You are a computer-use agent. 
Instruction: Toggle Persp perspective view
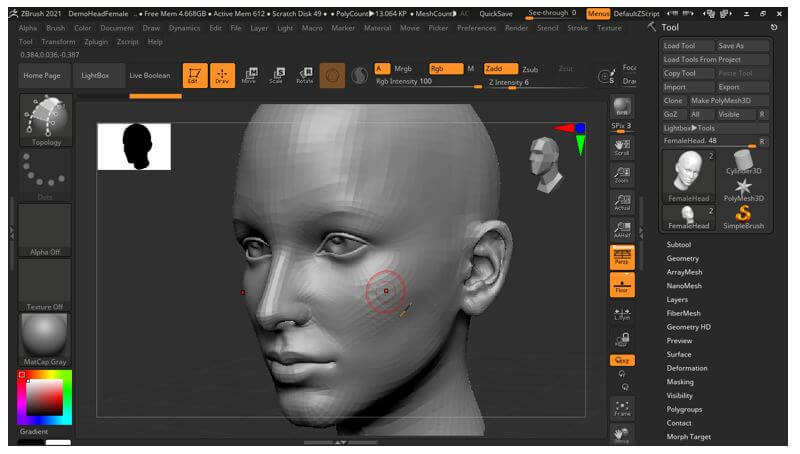[622, 257]
